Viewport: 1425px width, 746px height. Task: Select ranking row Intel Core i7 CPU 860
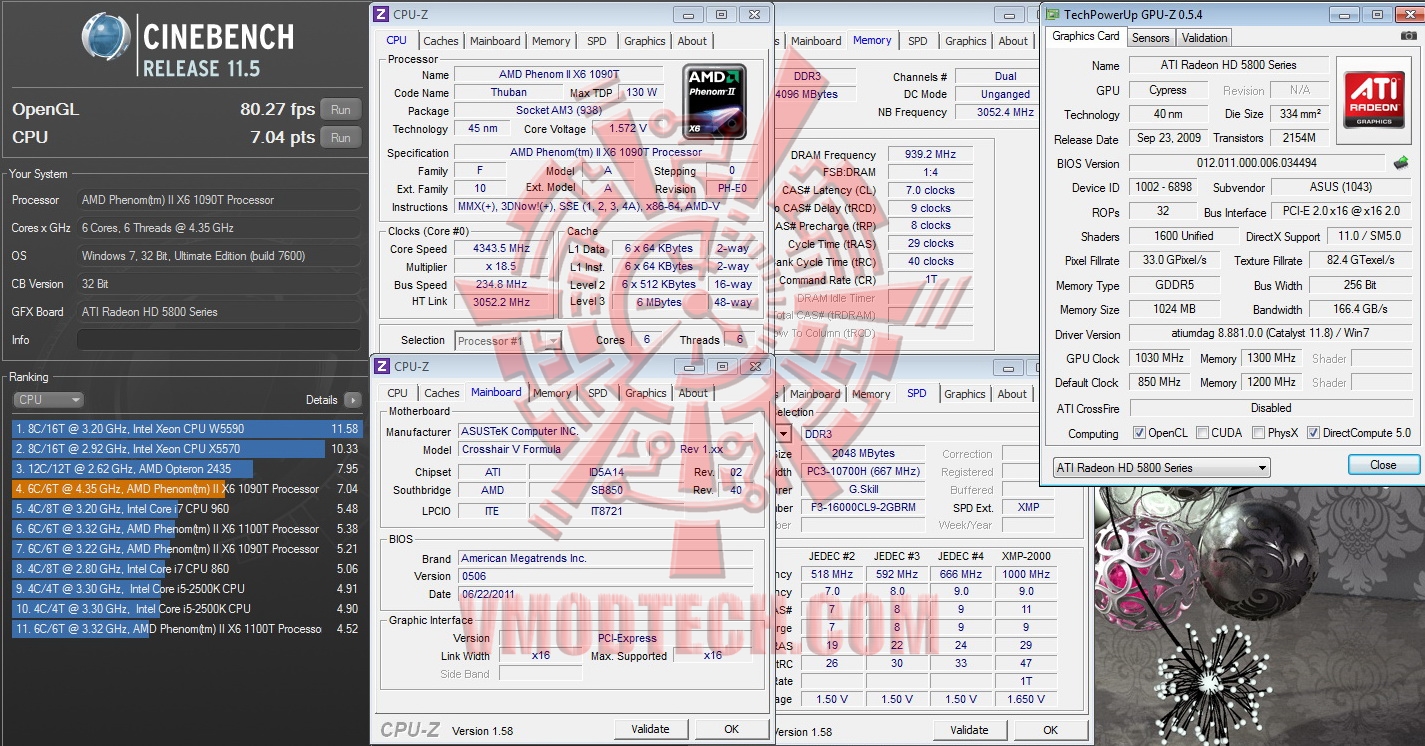[187, 569]
